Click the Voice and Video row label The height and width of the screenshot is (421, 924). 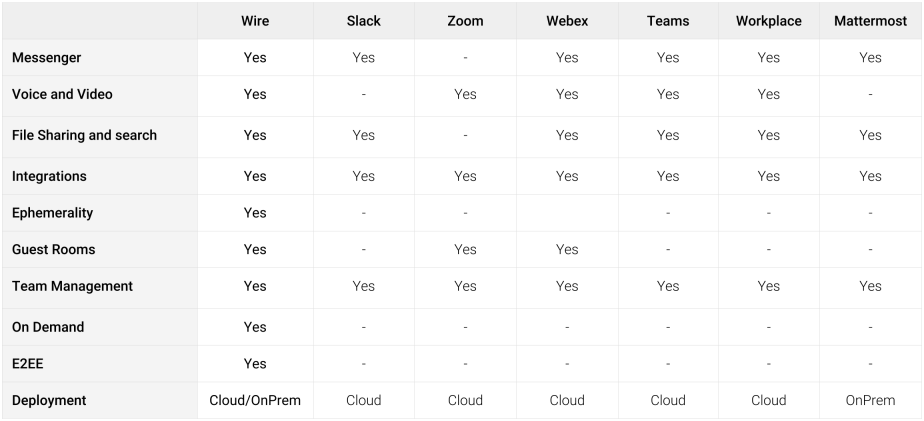[x=62, y=95]
